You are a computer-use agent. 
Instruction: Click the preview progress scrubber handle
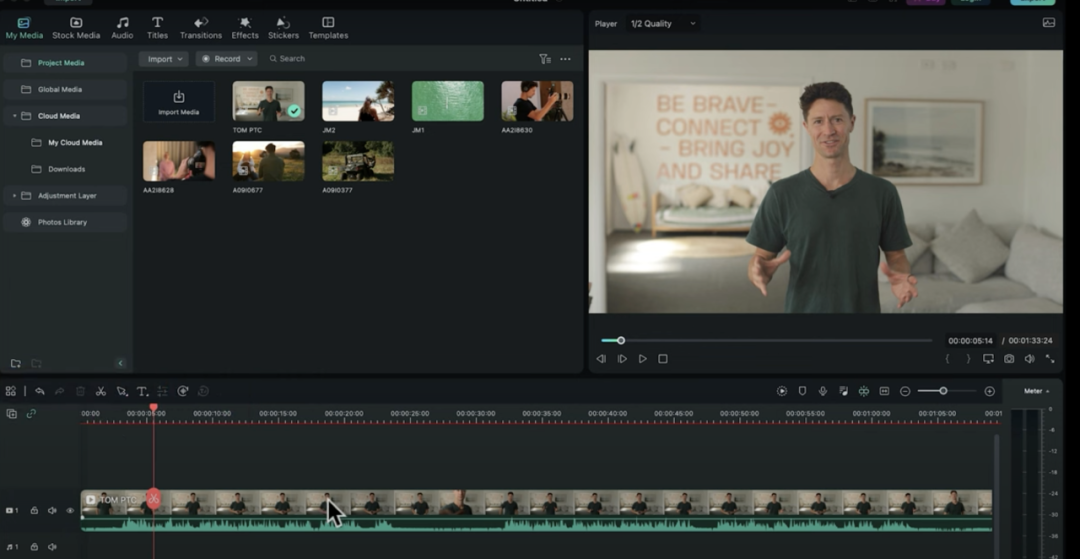tap(621, 340)
